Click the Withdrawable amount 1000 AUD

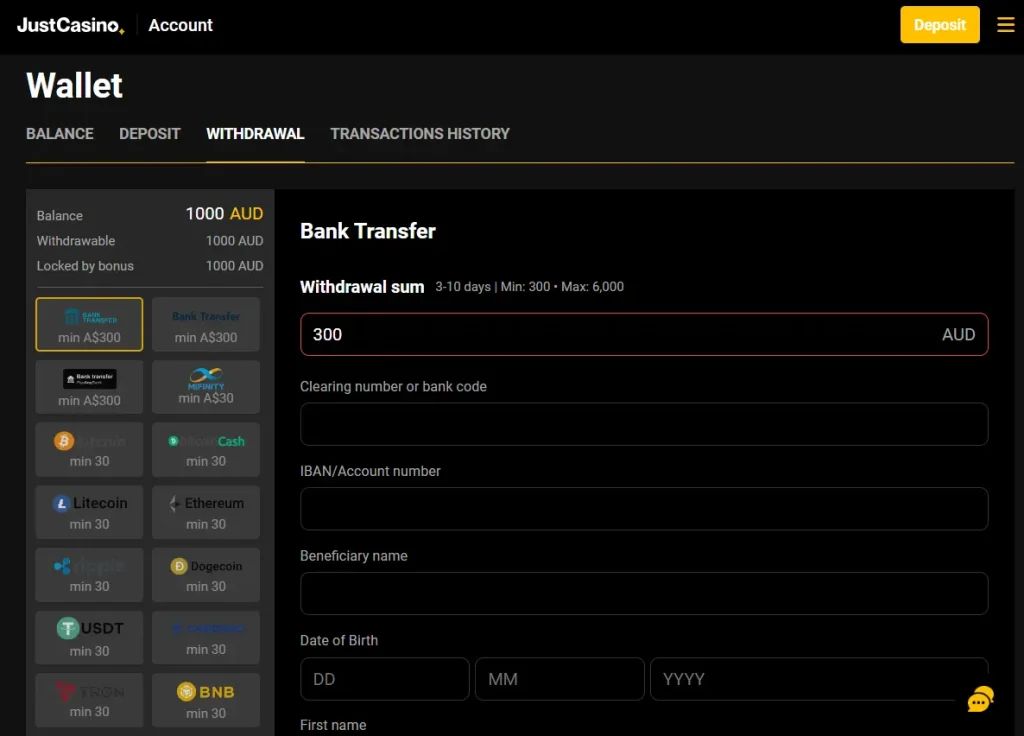234,241
